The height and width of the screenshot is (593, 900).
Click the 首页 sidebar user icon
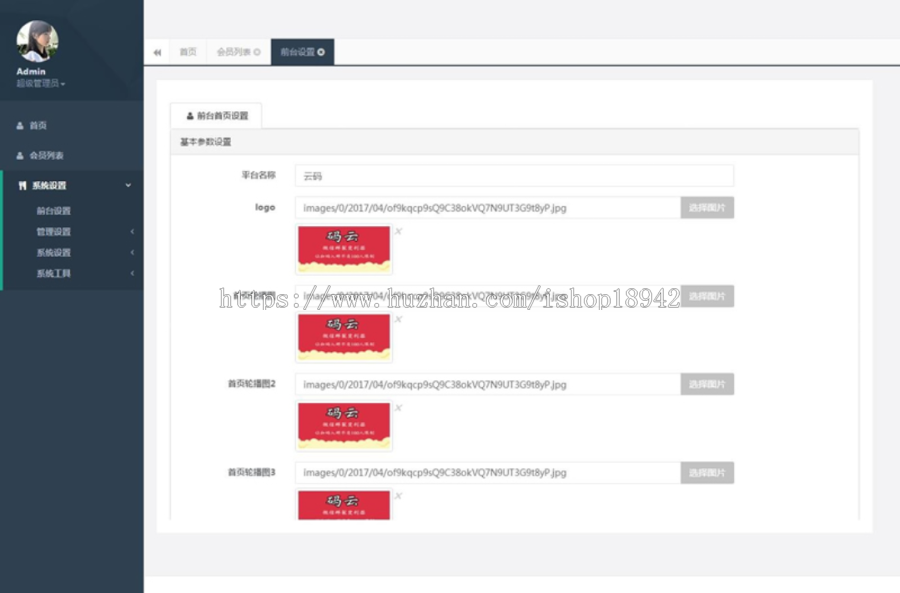tap(20, 126)
